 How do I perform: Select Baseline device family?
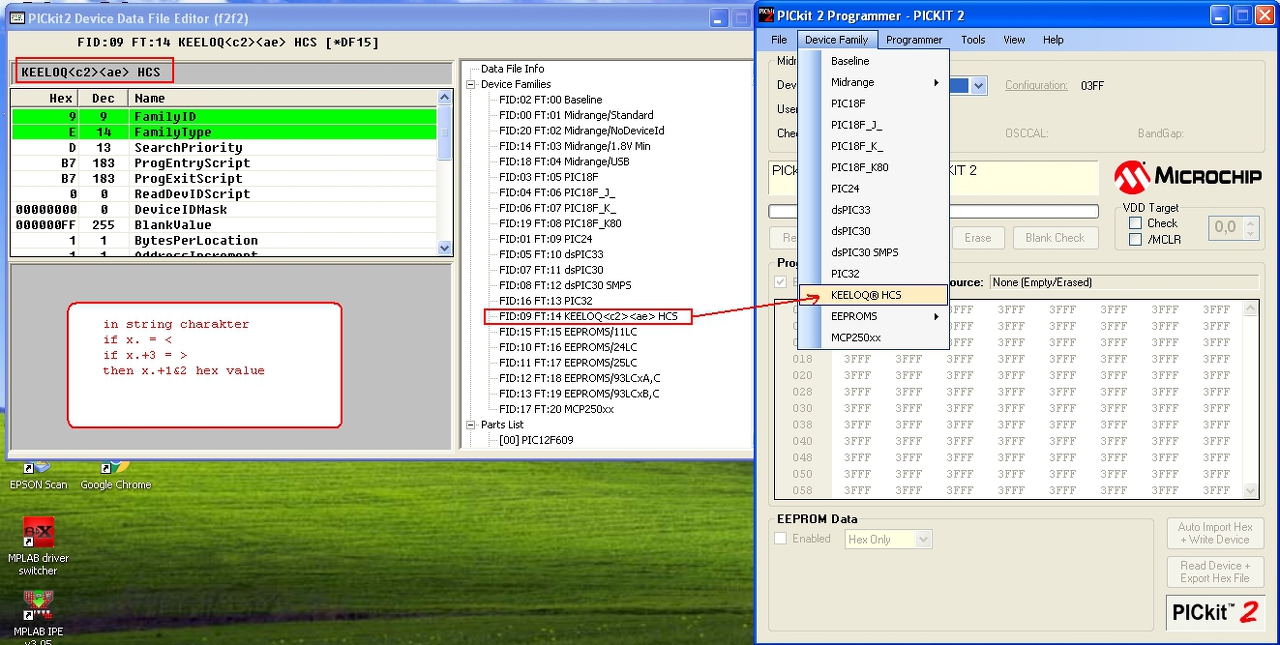pyautogui.click(x=873, y=61)
